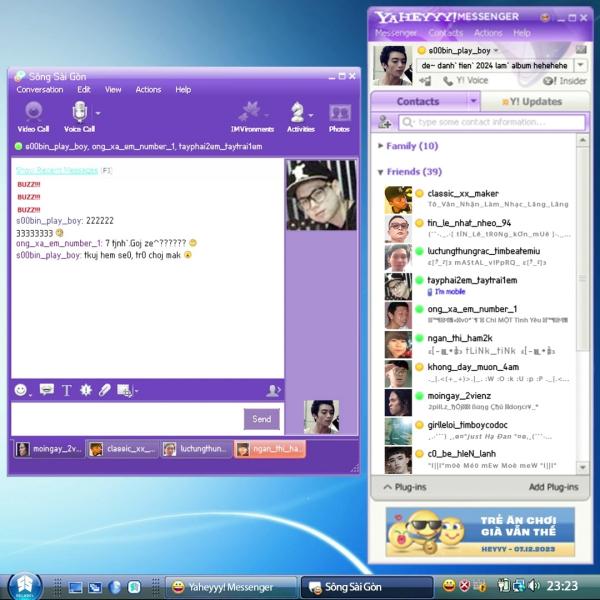This screenshot has height=600, width=600.
Task: Click the send-to-mobile phone arrow icon
Action: [425, 81]
